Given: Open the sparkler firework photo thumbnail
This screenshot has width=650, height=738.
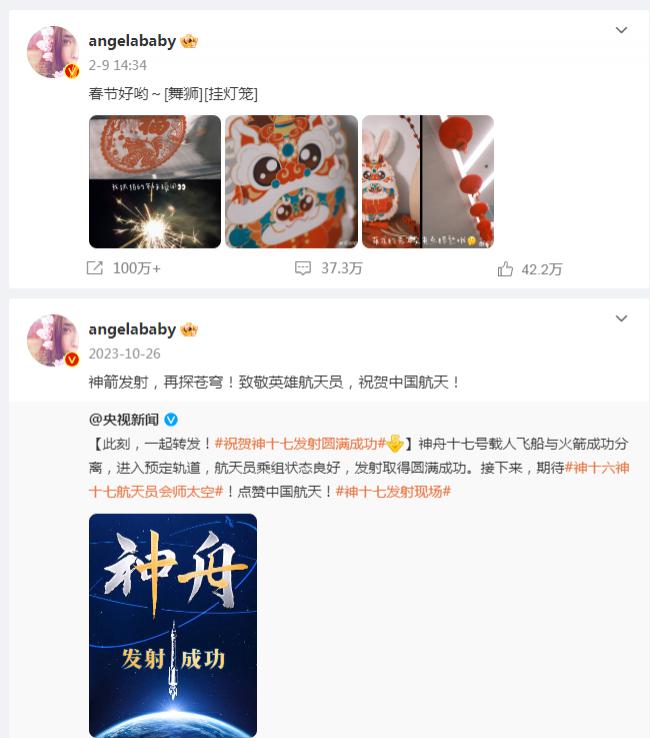Looking at the screenshot, I should (x=155, y=182).
